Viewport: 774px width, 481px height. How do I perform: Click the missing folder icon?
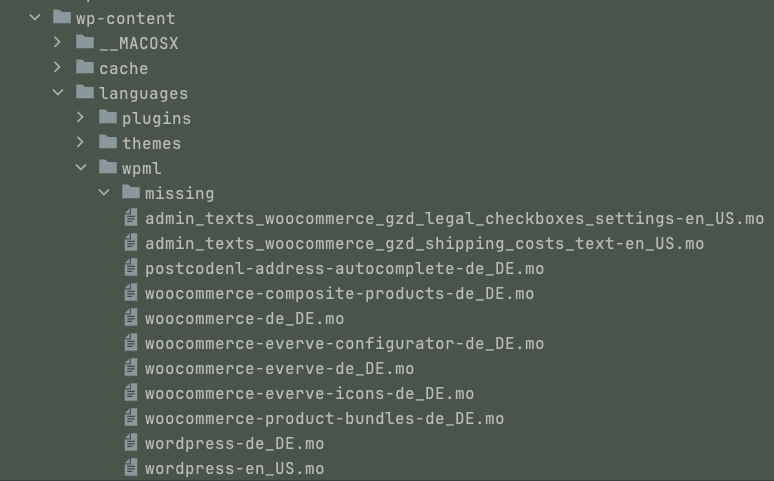coord(131,192)
